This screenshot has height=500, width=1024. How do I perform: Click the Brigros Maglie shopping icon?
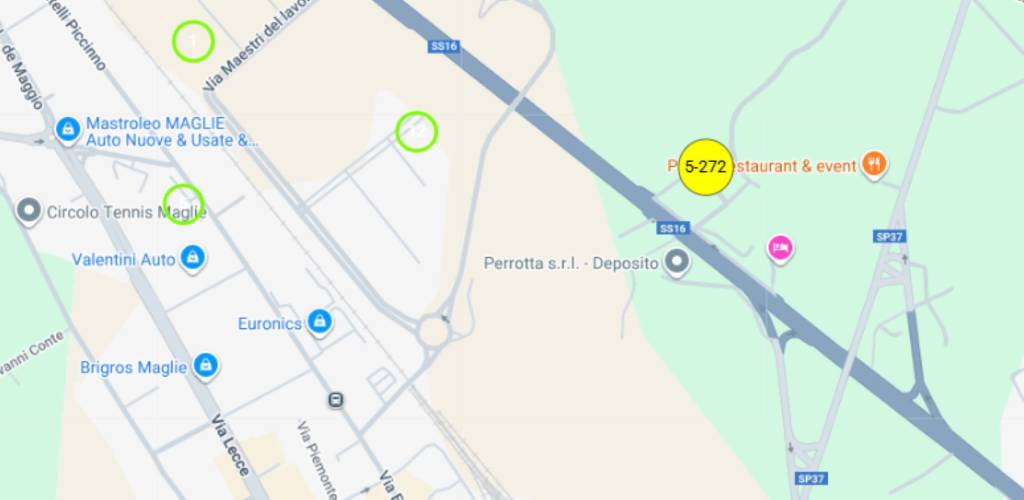coord(205,366)
